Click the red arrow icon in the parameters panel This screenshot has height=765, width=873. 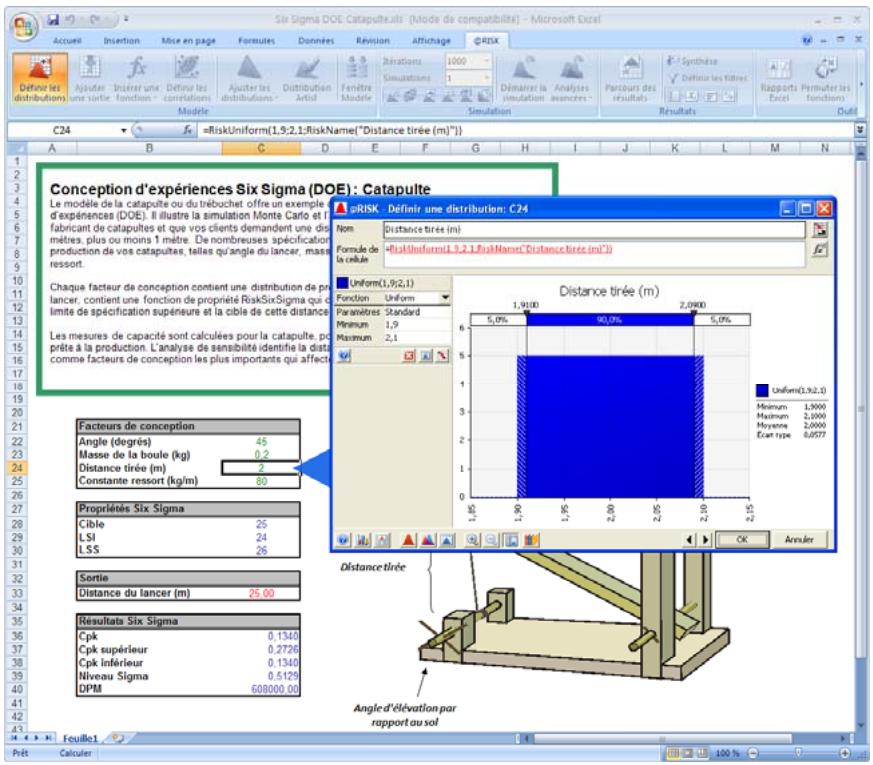(442, 355)
